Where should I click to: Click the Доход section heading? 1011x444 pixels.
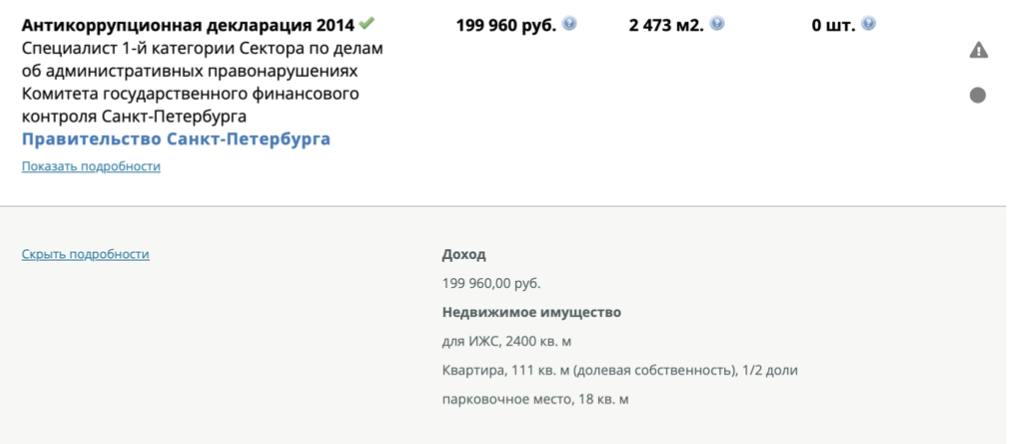coord(464,255)
